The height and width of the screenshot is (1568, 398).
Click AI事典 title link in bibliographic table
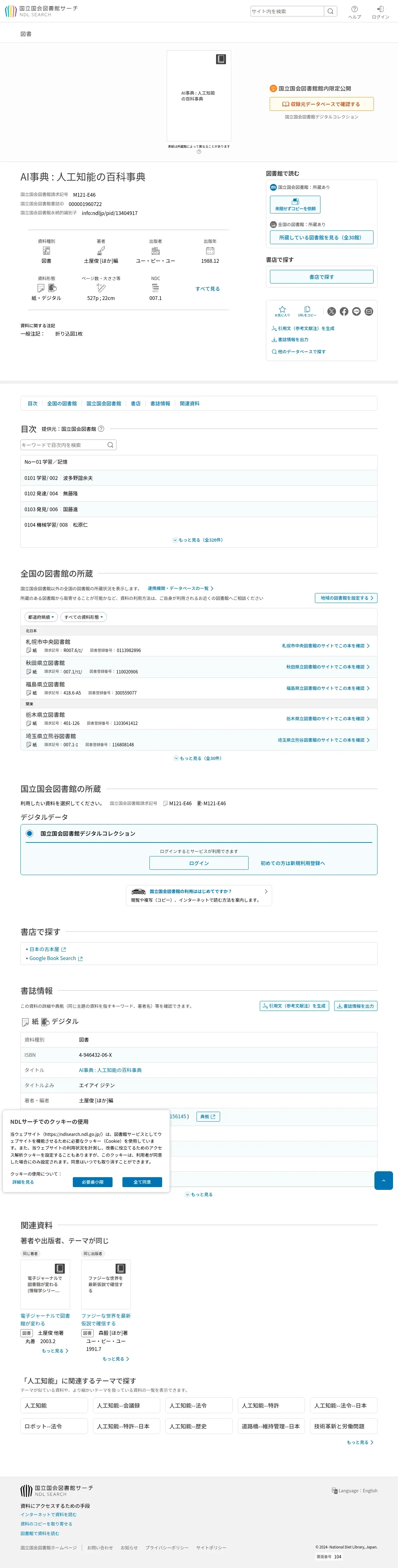[x=110, y=1070]
